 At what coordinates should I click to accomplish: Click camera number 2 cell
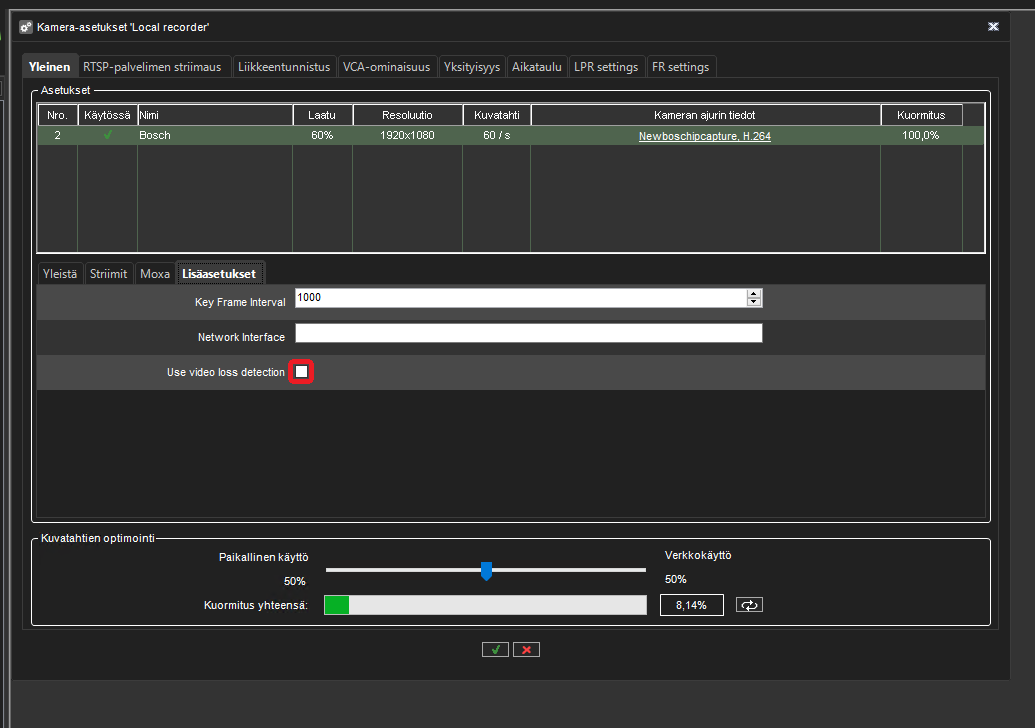57,135
